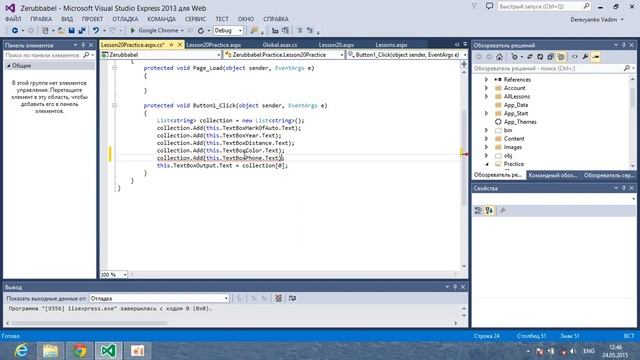This screenshot has height=360, width=640.
Task: Expand the Account folder
Action: (x=486, y=88)
